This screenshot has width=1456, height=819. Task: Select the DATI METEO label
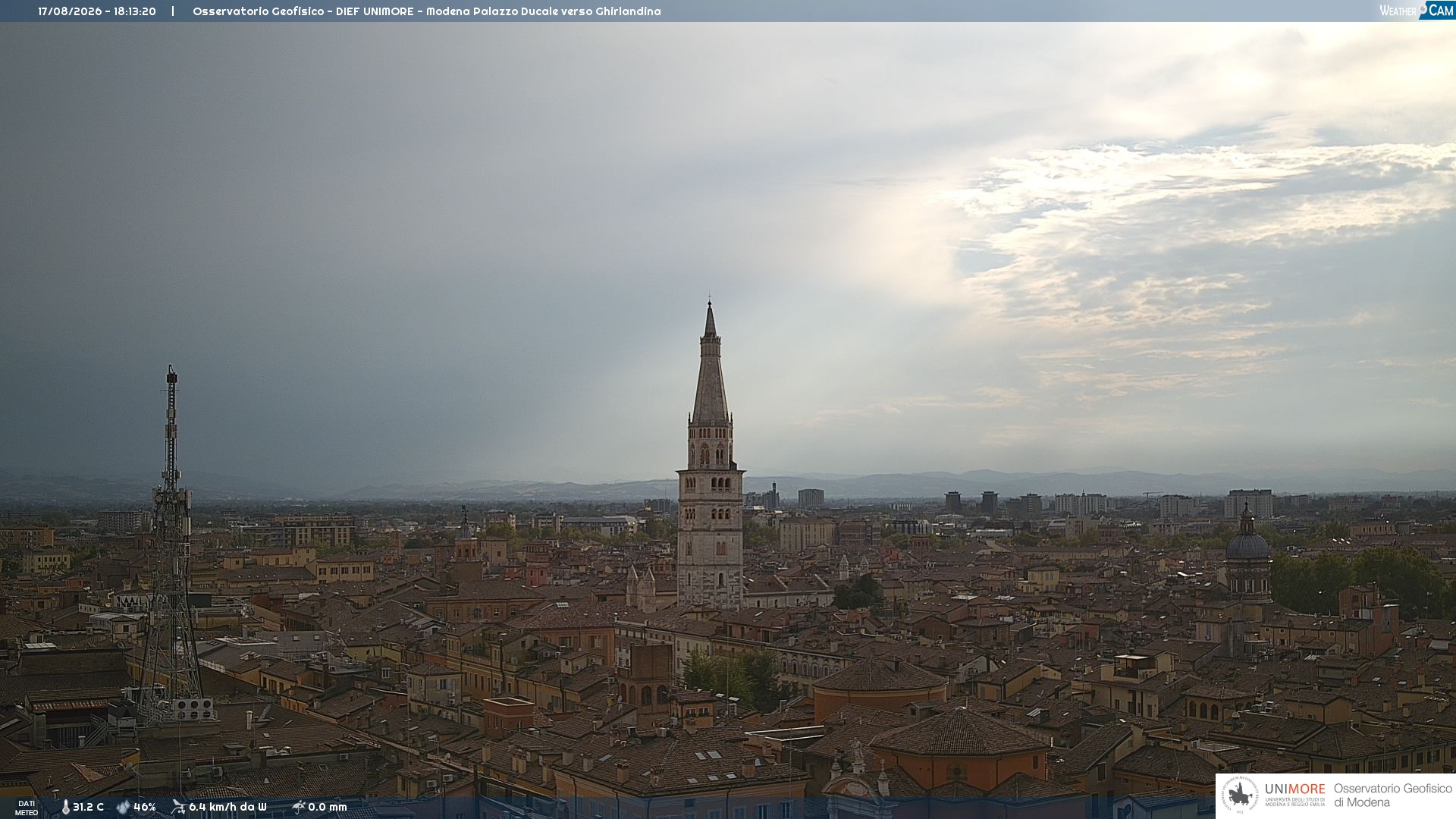coord(27,808)
